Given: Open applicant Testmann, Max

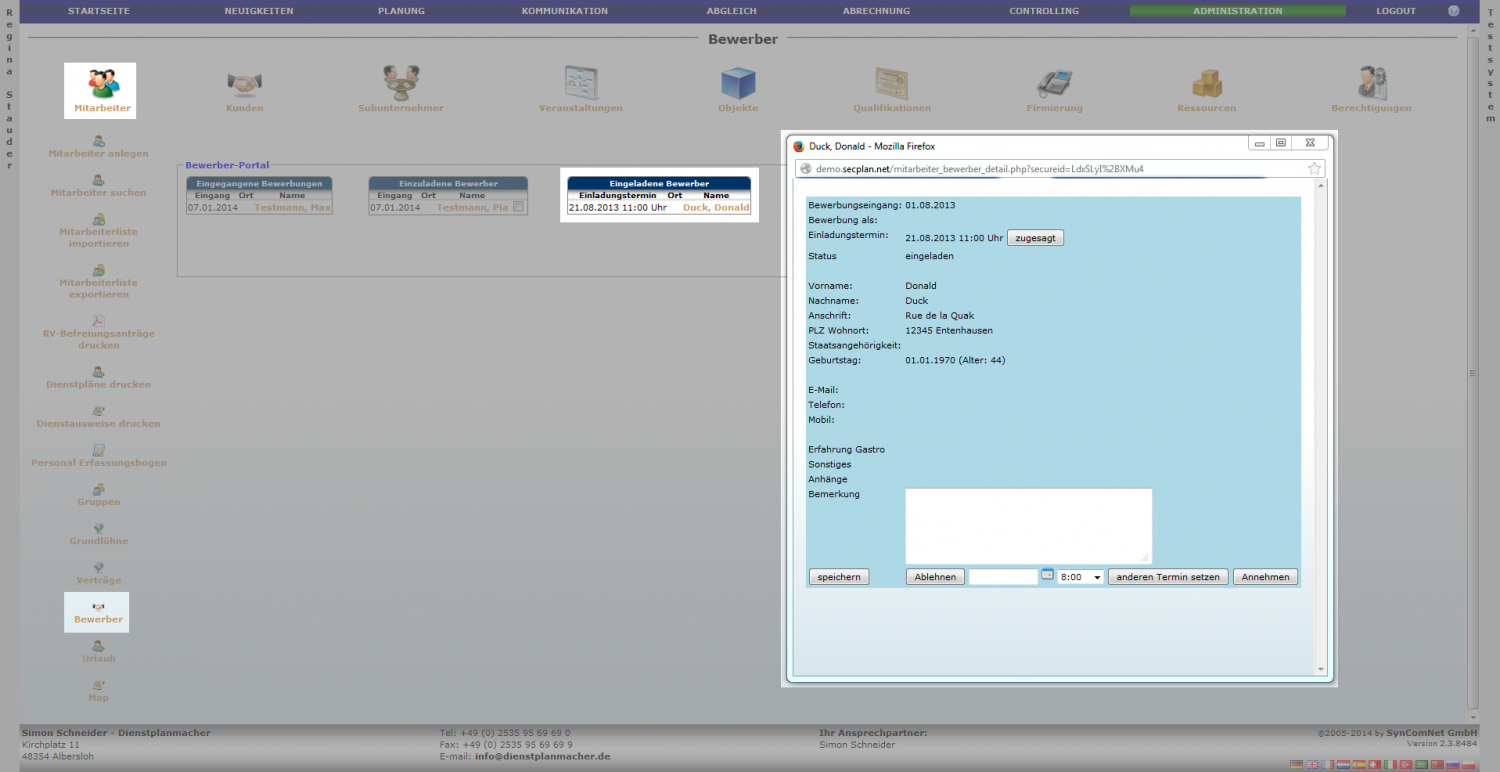Looking at the screenshot, I should (292, 207).
